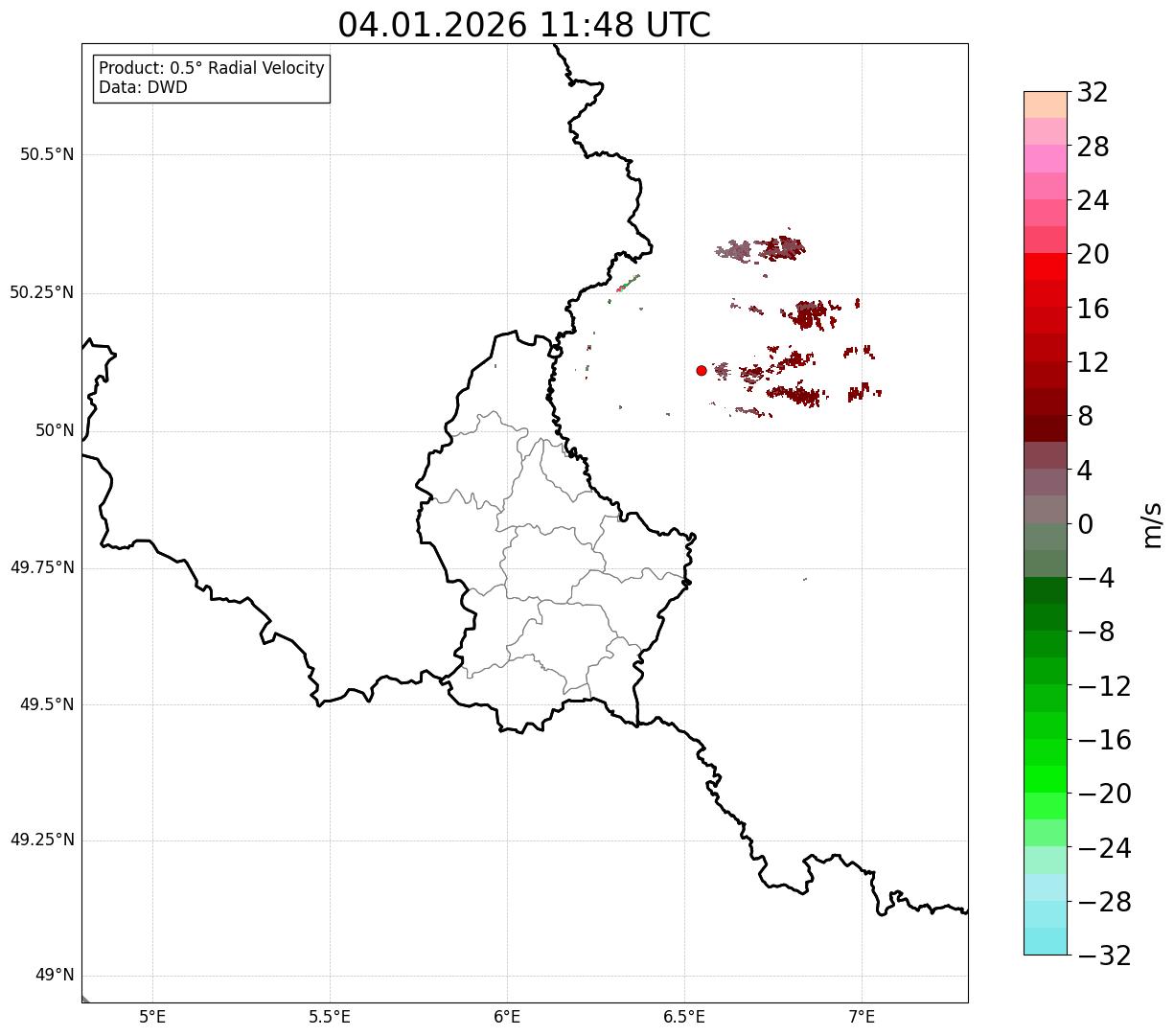Click the latitude label 49°N
The width and height of the screenshot is (1174, 1036).
(x=55, y=976)
